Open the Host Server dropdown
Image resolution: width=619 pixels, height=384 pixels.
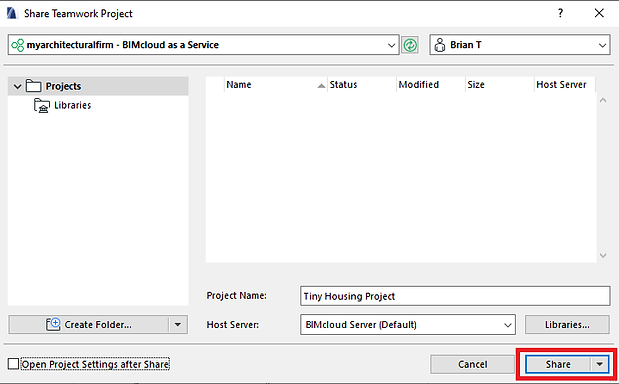tap(507, 325)
